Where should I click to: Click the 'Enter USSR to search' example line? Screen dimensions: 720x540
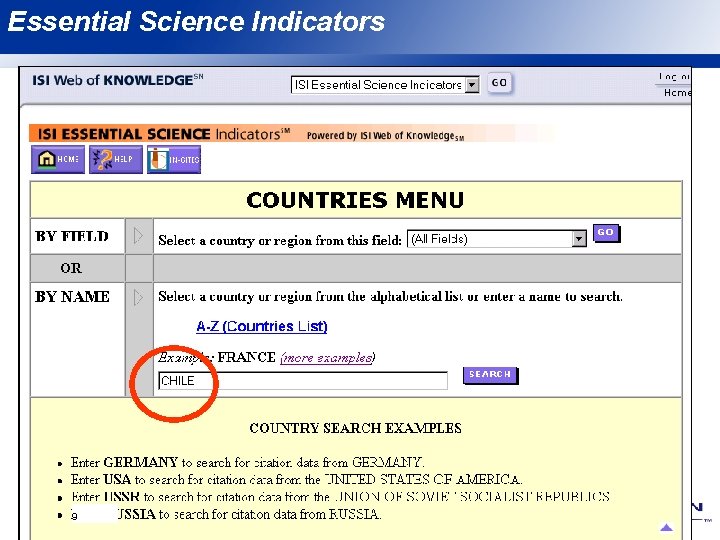point(340,497)
